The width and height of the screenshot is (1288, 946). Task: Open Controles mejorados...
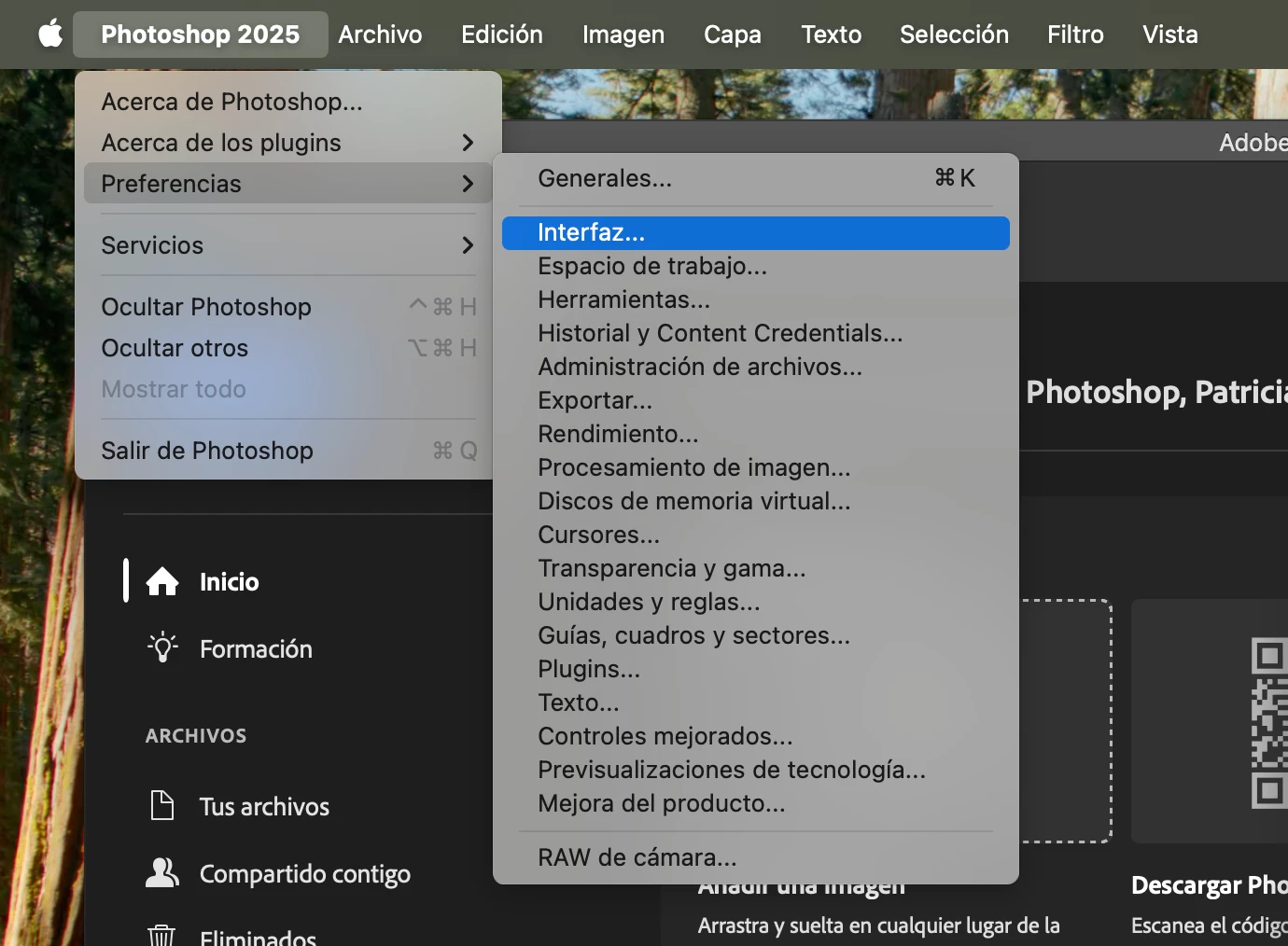click(756, 736)
